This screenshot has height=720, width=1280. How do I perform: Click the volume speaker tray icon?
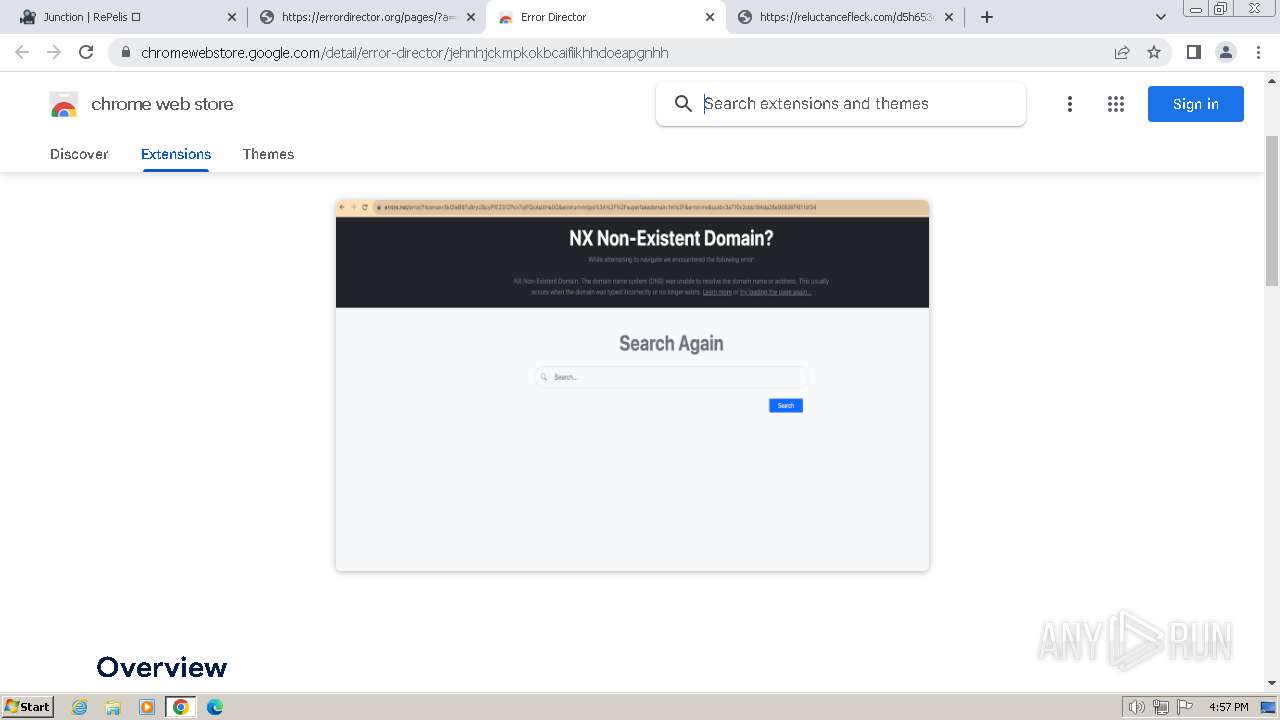point(1137,707)
